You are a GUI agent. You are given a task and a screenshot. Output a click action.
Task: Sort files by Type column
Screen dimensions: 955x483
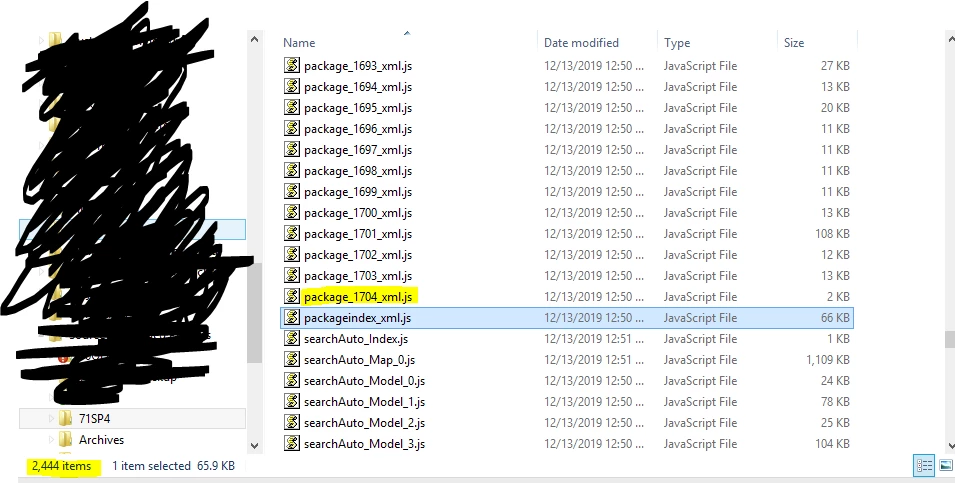(677, 43)
